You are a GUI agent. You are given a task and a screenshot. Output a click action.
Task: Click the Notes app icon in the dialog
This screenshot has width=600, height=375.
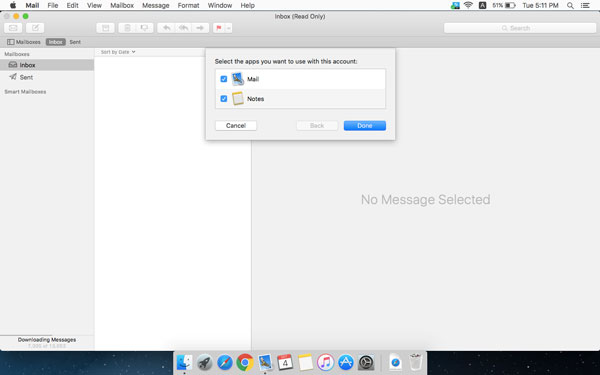238,99
